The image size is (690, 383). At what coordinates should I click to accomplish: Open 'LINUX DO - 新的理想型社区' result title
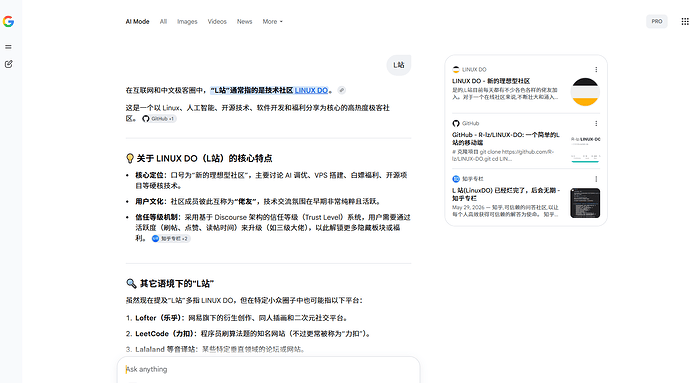tap(491, 81)
